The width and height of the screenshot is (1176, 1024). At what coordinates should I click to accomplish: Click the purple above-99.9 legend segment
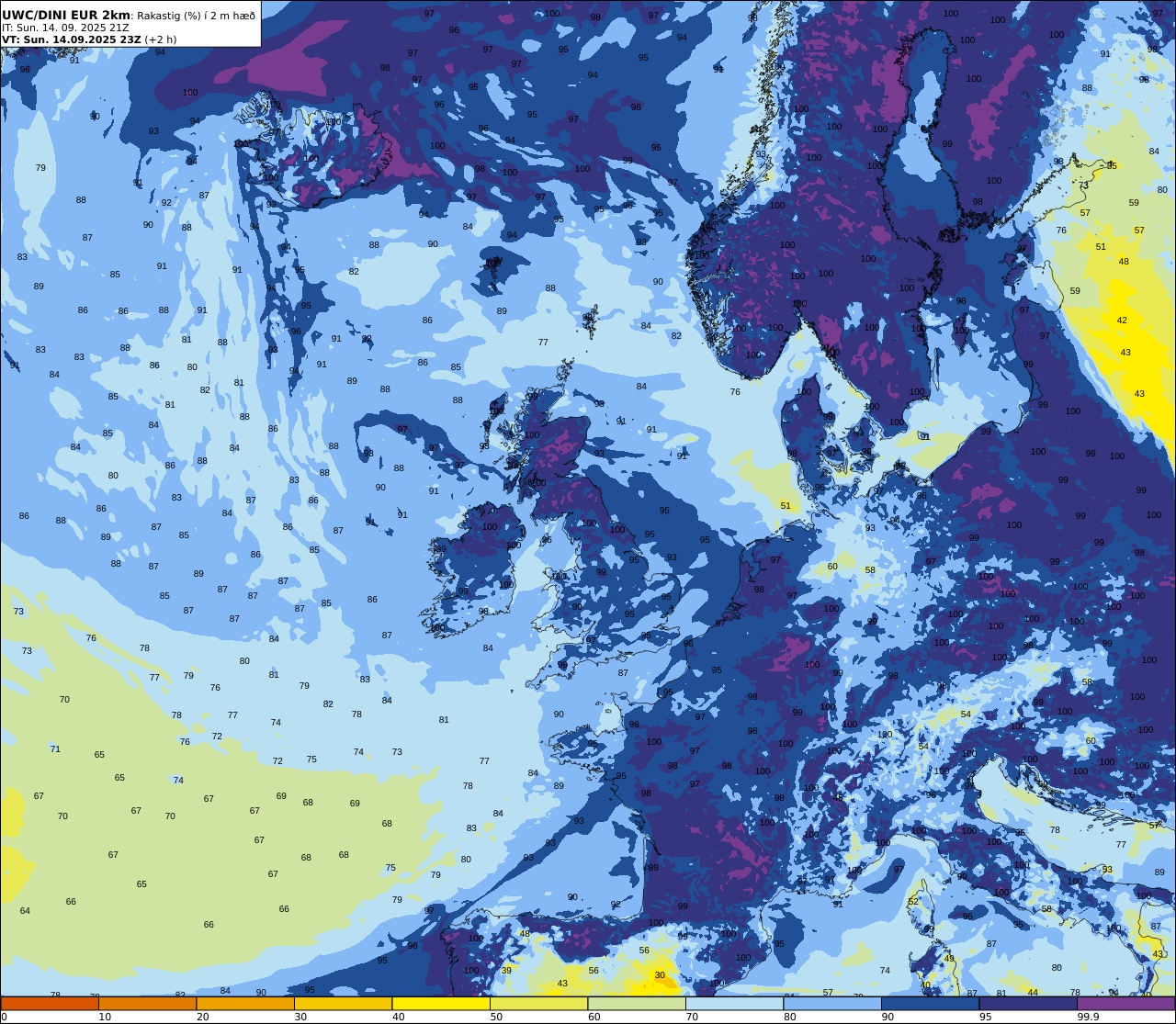click(x=1125, y=1003)
